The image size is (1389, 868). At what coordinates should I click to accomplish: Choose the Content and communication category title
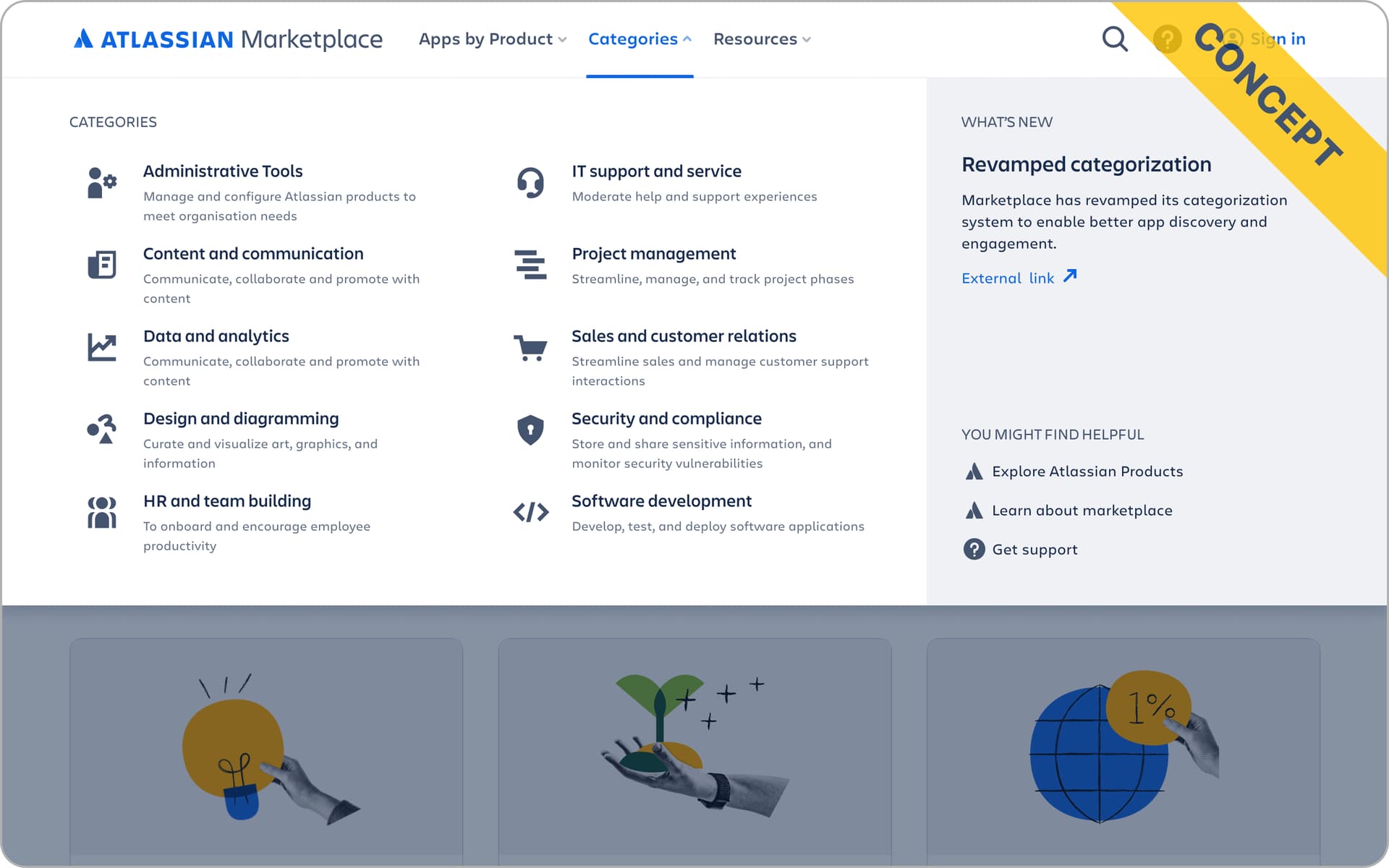253,254
